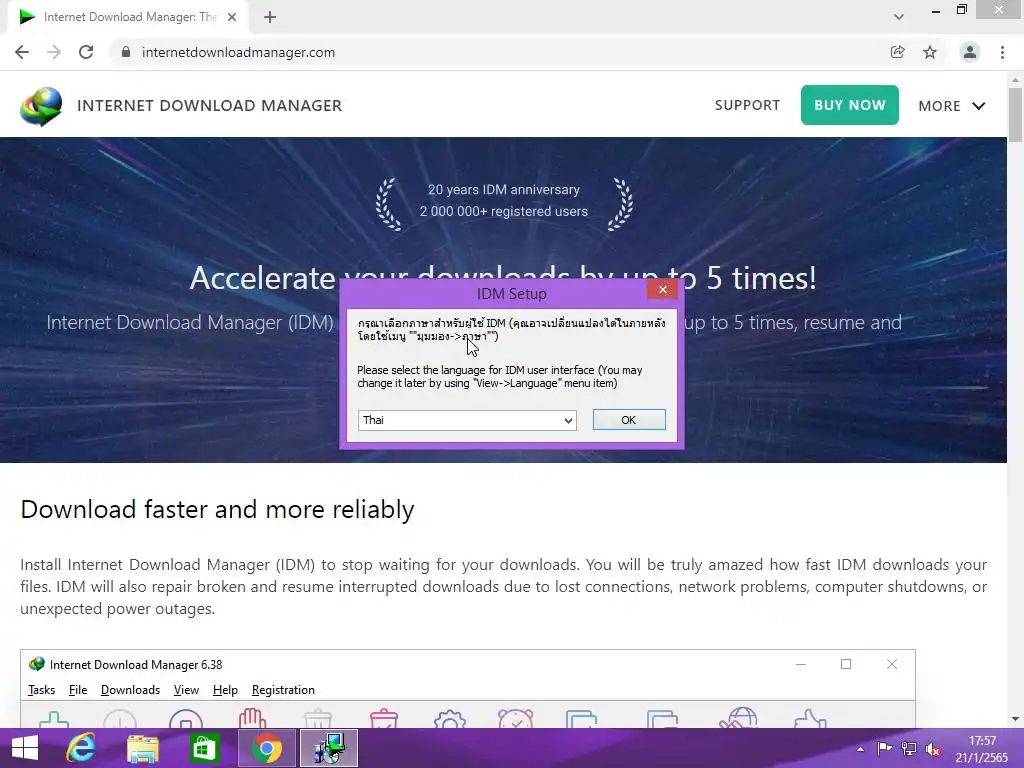Open Action Center flag icon
Viewport: 1024px width, 768px height.
[x=884, y=748]
